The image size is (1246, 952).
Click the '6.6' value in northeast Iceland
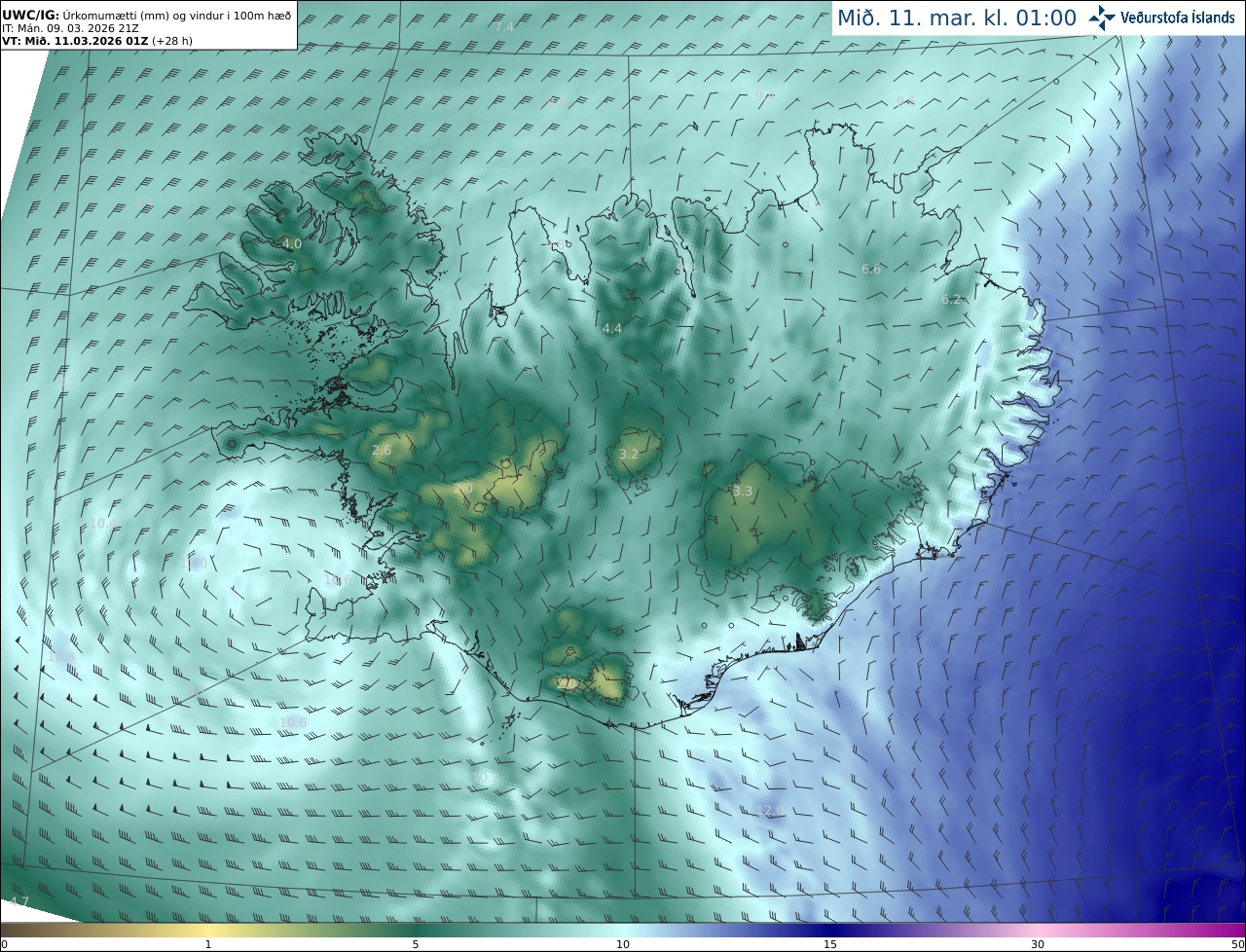871,270
